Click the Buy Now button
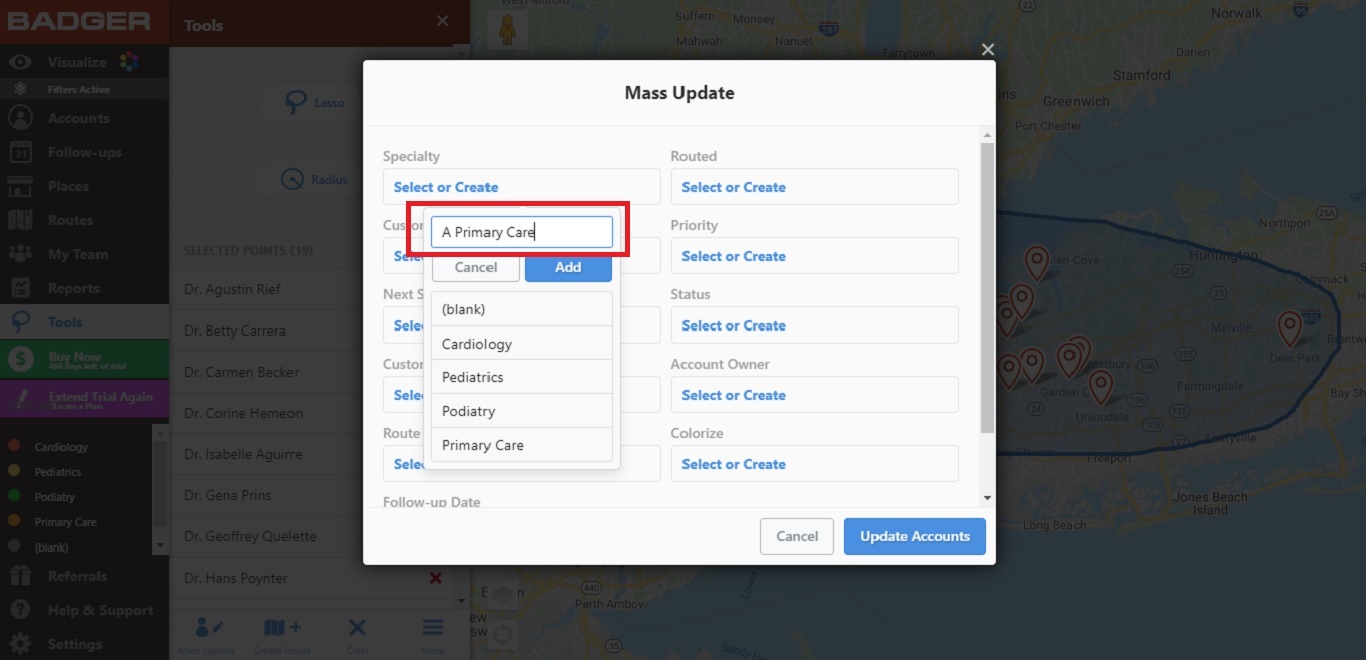The height and width of the screenshot is (660, 1366). point(84,360)
